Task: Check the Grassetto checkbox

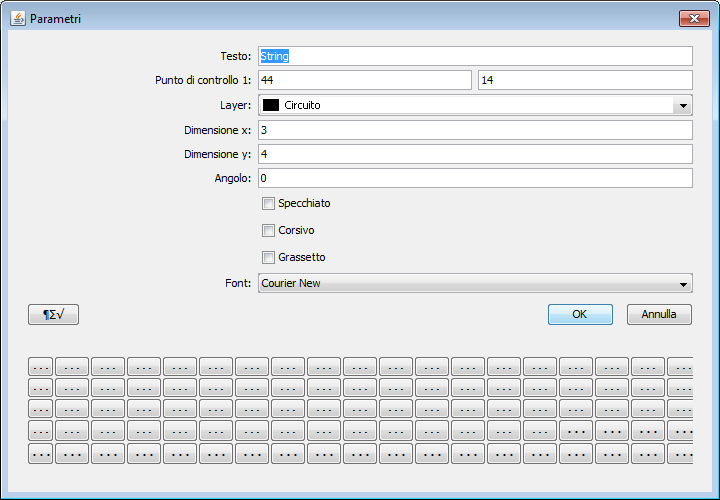Action: [x=268, y=258]
